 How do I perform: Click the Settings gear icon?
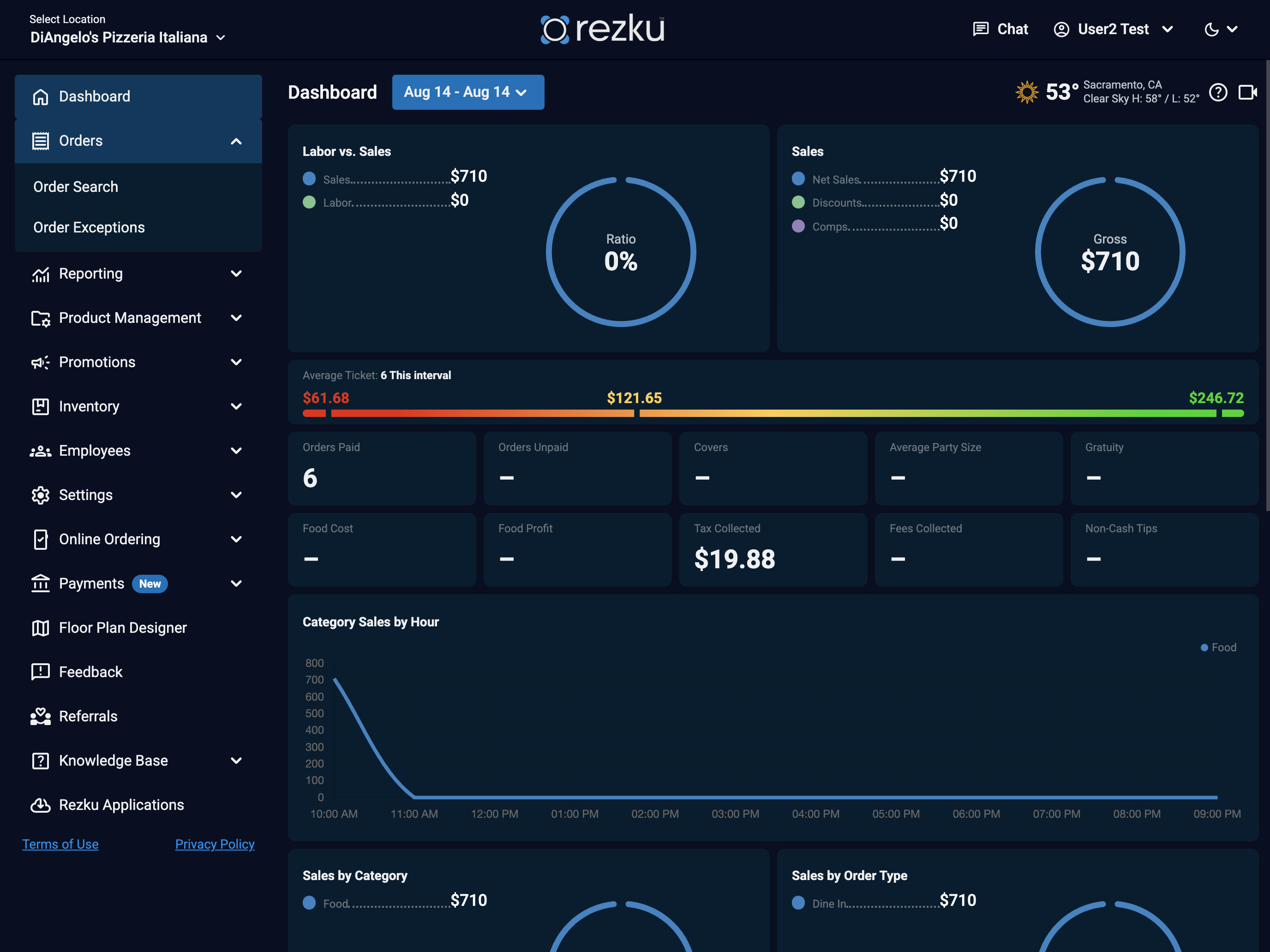[40, 495]
